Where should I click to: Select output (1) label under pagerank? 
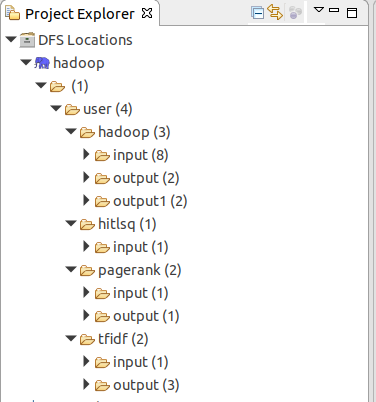[146, 316]
